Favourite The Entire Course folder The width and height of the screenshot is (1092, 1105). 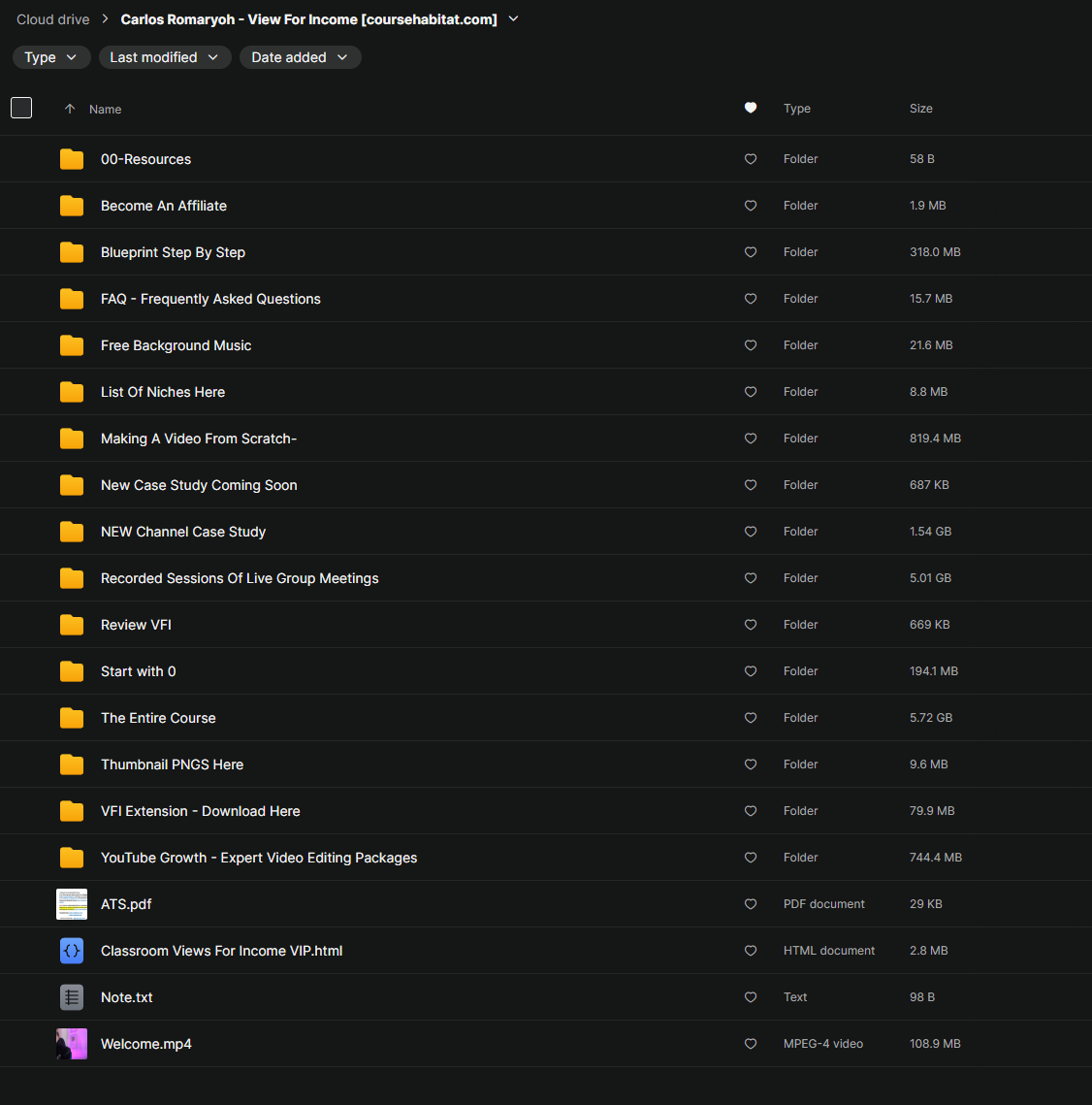point(751,718)
